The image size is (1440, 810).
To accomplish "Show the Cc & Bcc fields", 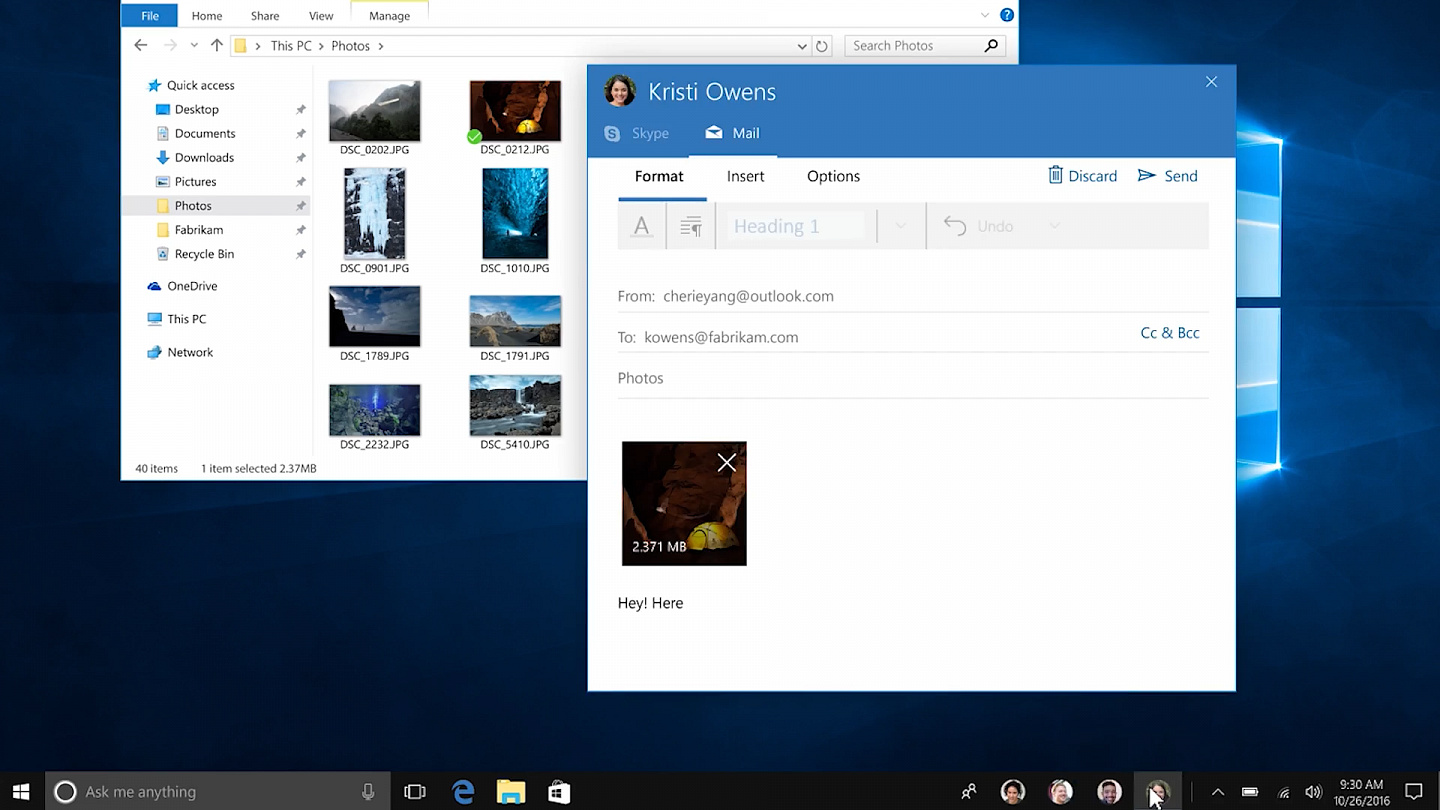I will coord(1170,333).
